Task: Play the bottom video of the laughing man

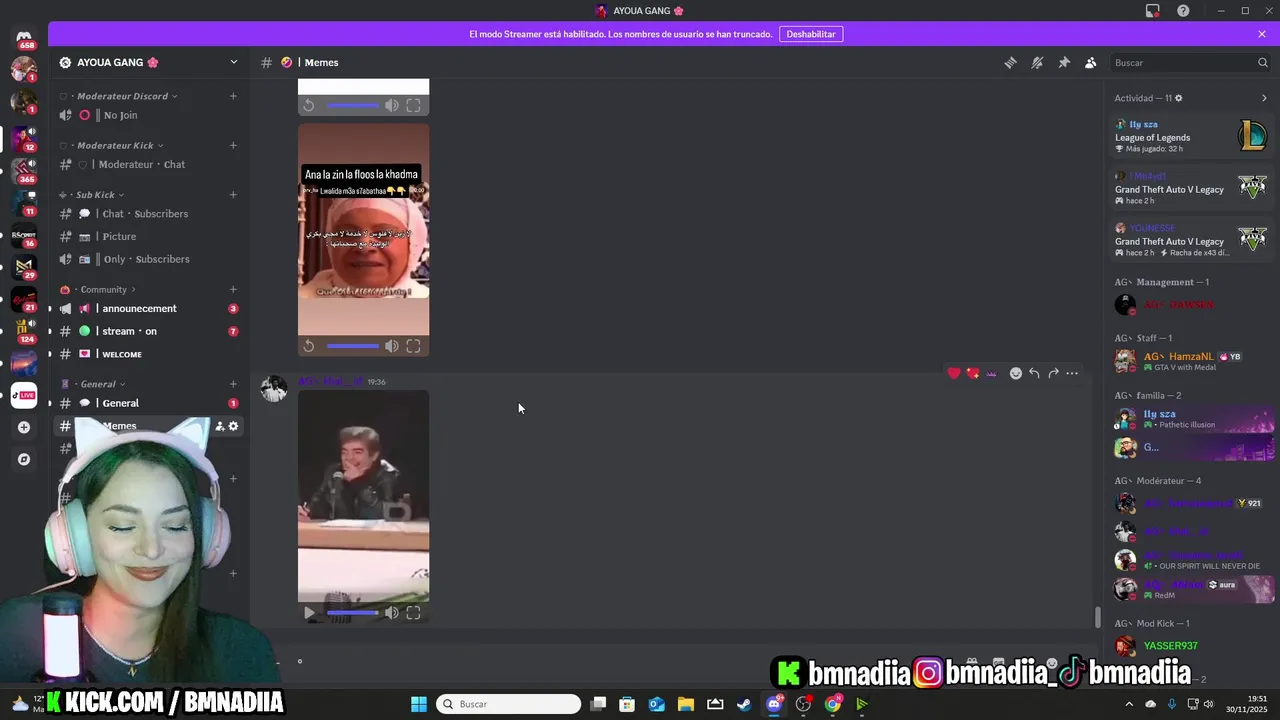Action: pyautogui.click(x=309, y=613)
